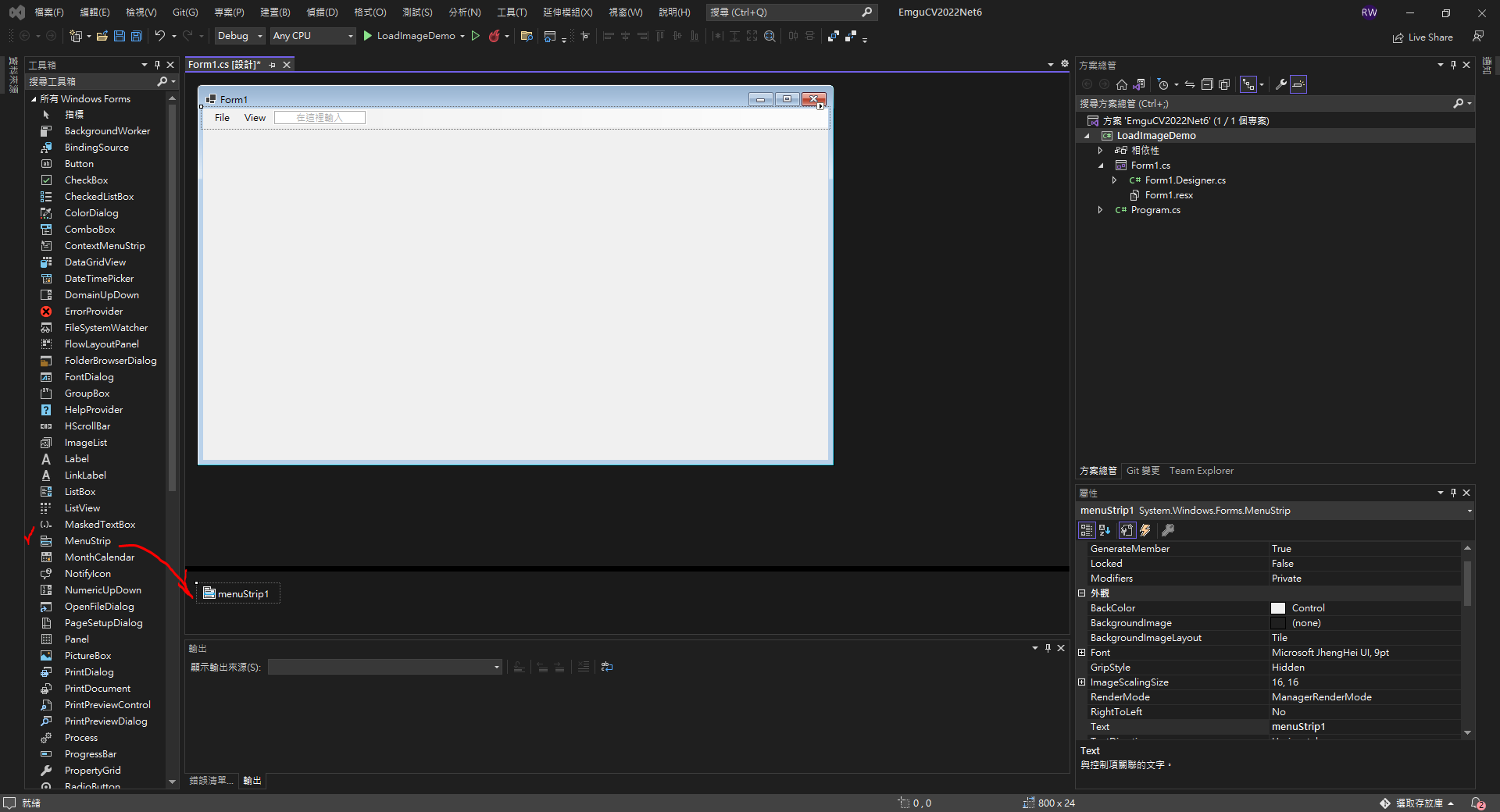The height and width of the screenshot is (812, 1500).
Task: Open the Git(G) menu
Action: 185,12
